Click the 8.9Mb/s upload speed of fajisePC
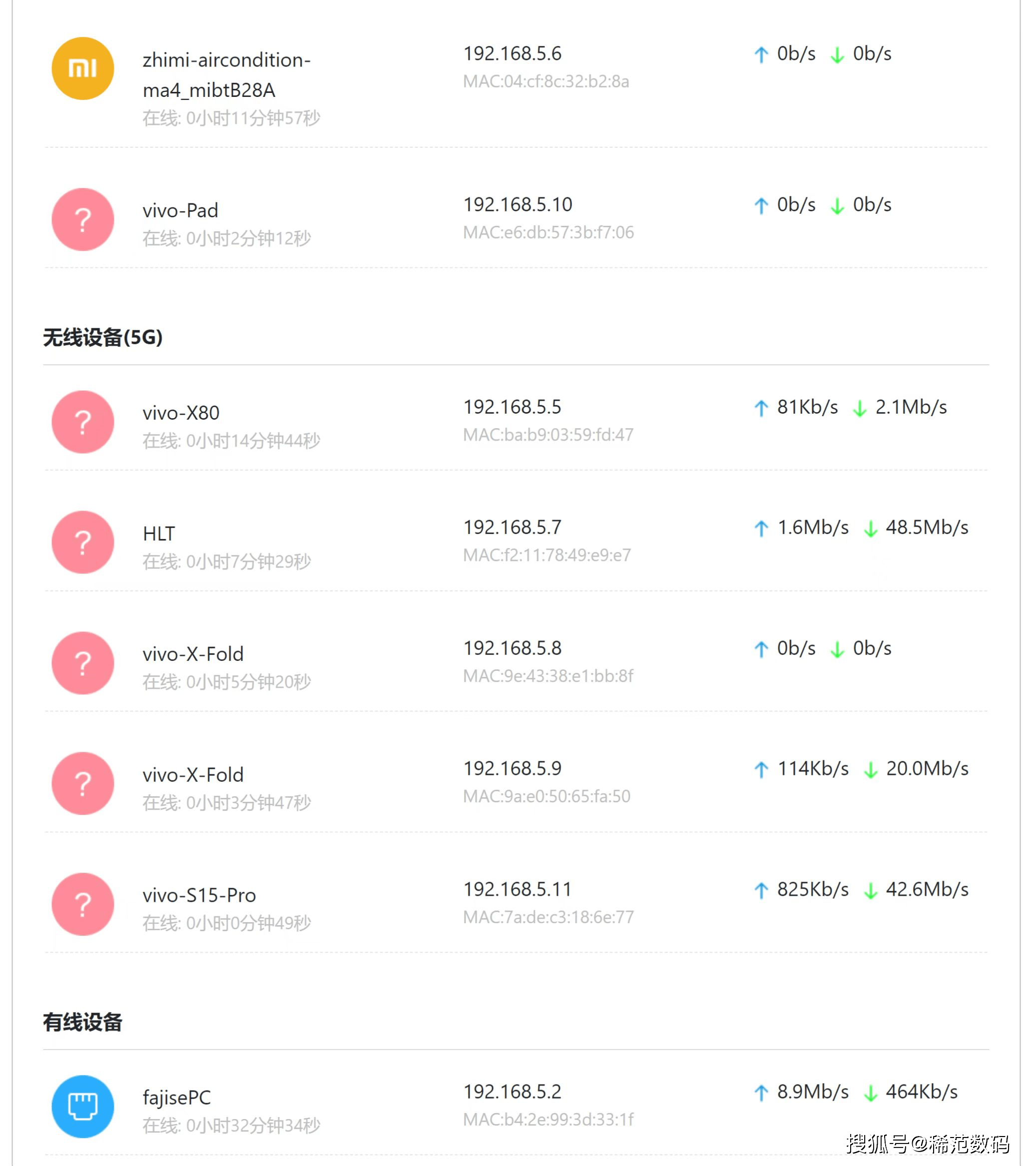Image resolution: width=1036 pixels, height=1166 pixels. coord(812,1091)
